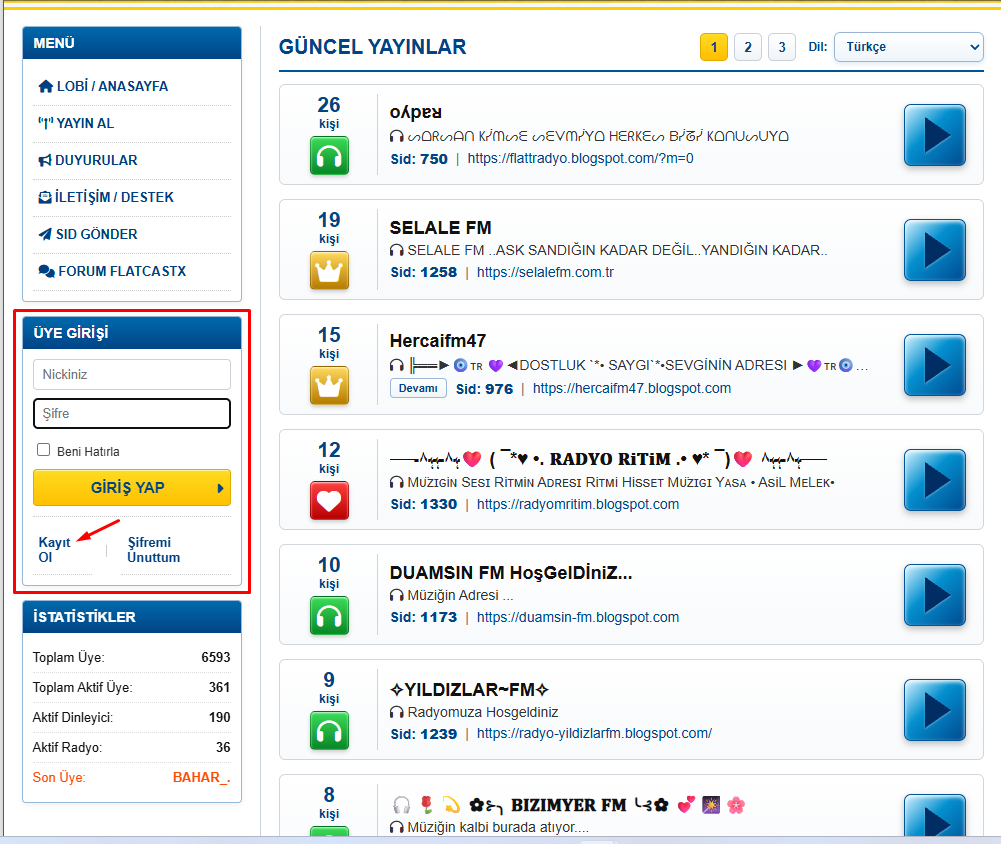Viewport: 1001px width, 844px height.
Task: Click gold crown icon for SELALE FM
Action: (329, 271)
